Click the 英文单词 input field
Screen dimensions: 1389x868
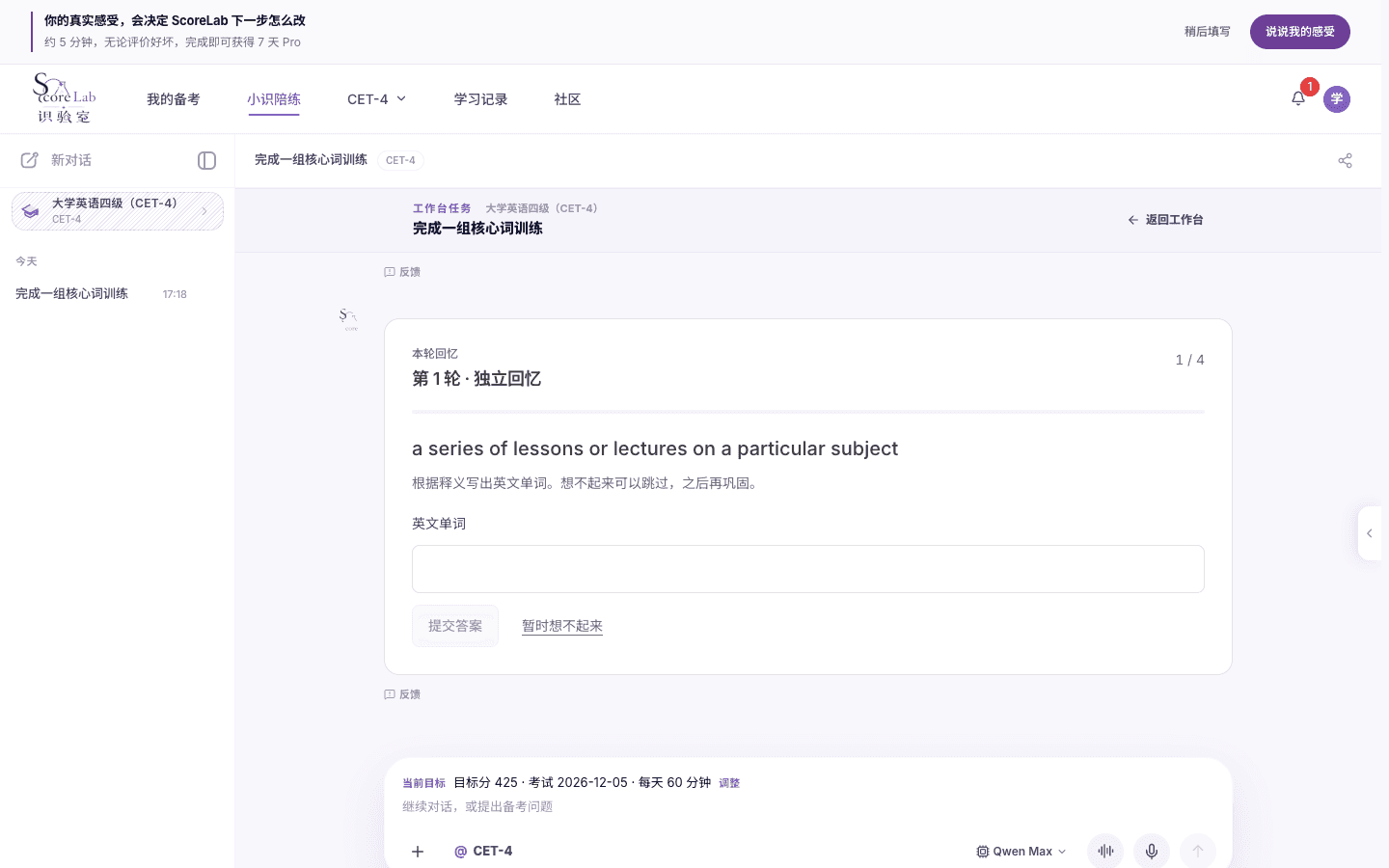(x=808, y=569)
